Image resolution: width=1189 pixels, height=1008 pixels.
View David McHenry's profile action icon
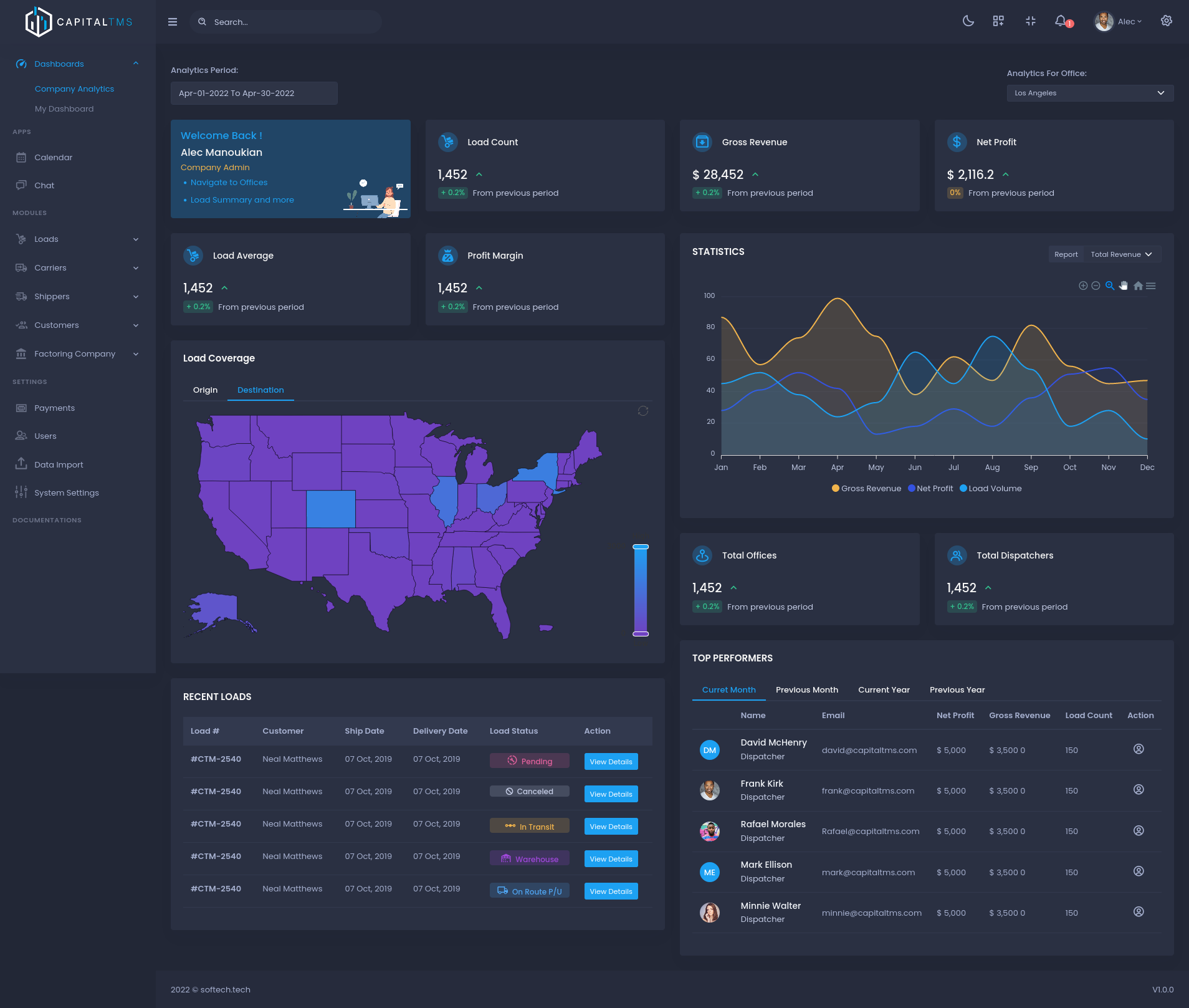[x=1139, y=749]
